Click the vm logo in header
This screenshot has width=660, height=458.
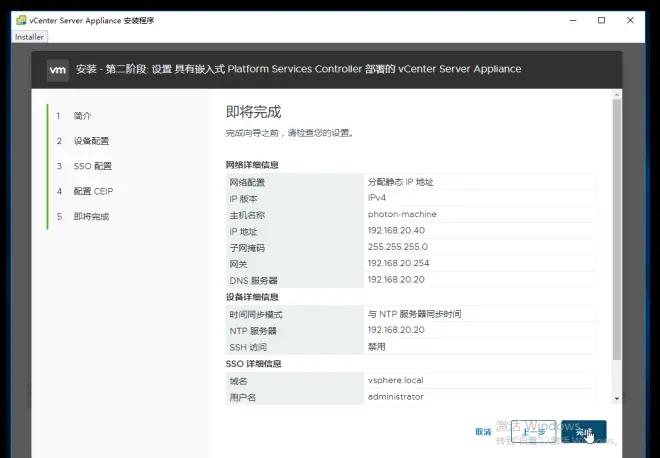tap(58, 69)
